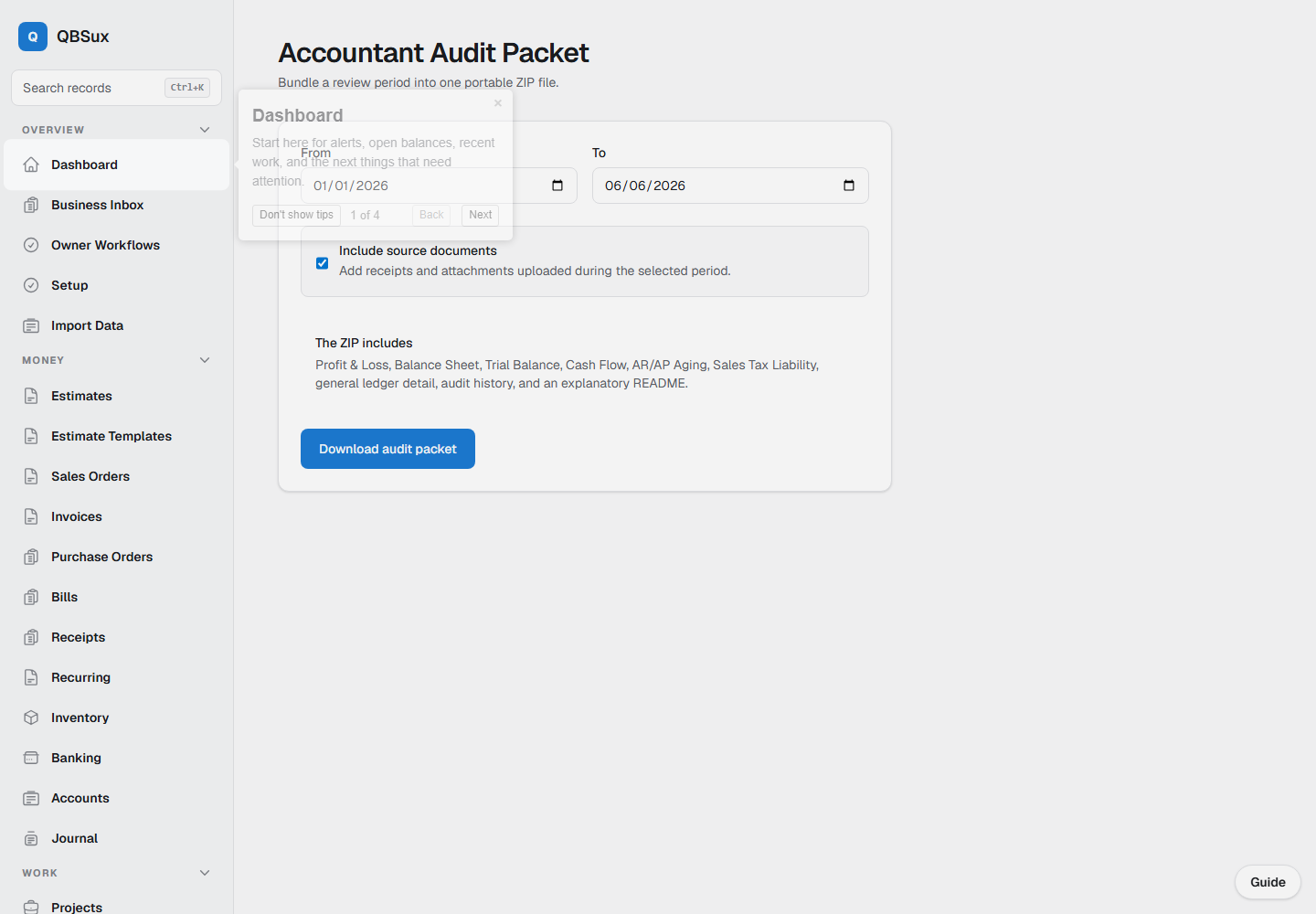The image size is (1316, 914).
Task: Click the Banking card icon
Action: [x=31, y=758]
